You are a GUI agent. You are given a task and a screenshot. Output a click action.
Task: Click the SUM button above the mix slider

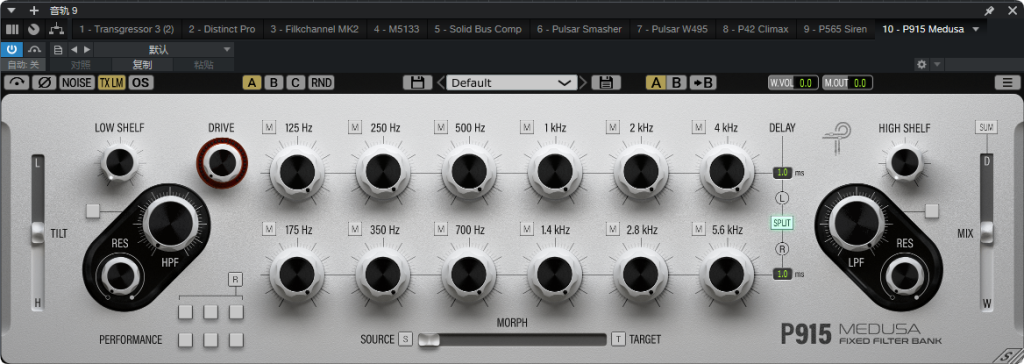[x=986, y=127]
